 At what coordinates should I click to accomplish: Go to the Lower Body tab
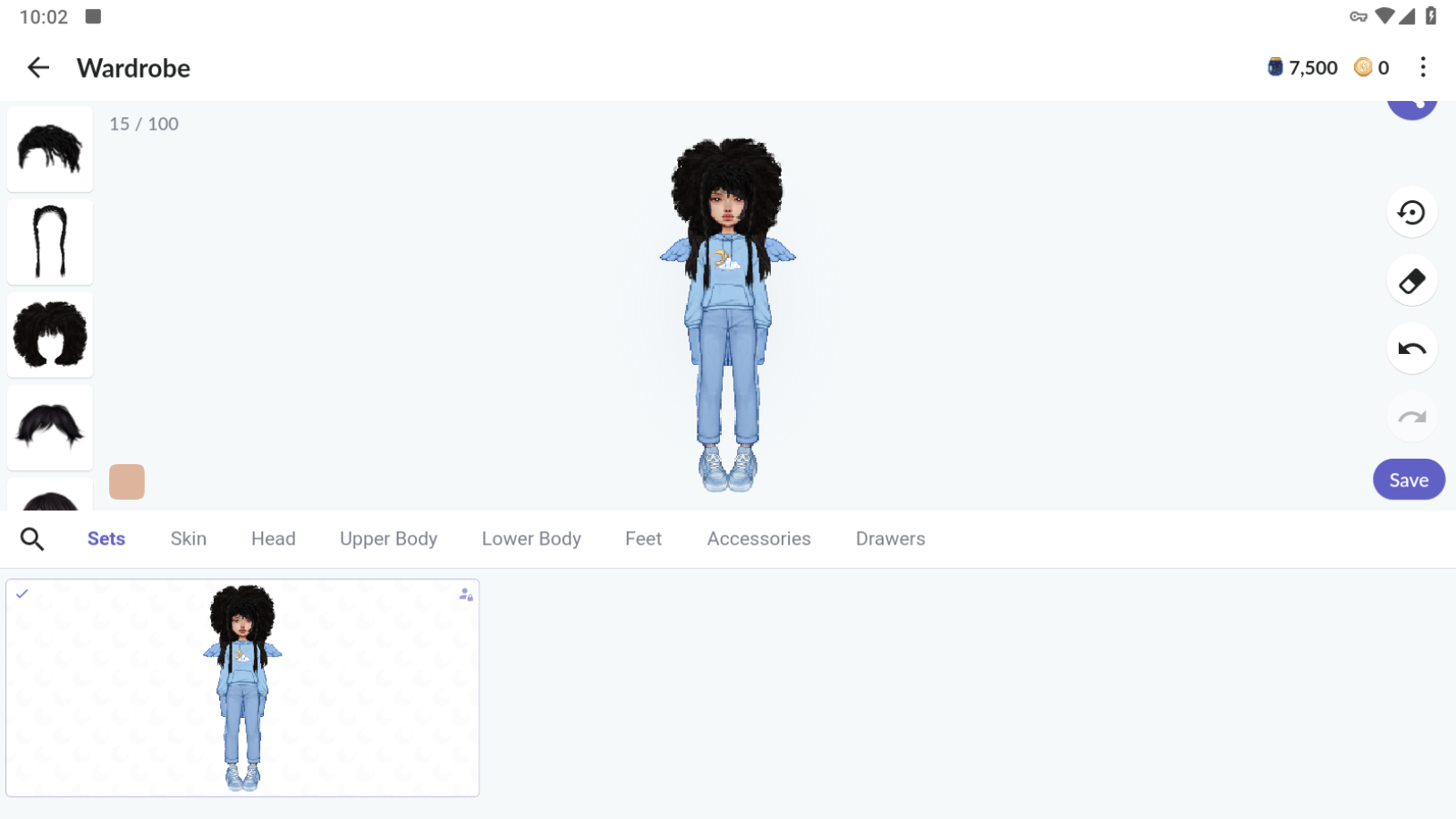pyautogui.click(x=531, y=539)
